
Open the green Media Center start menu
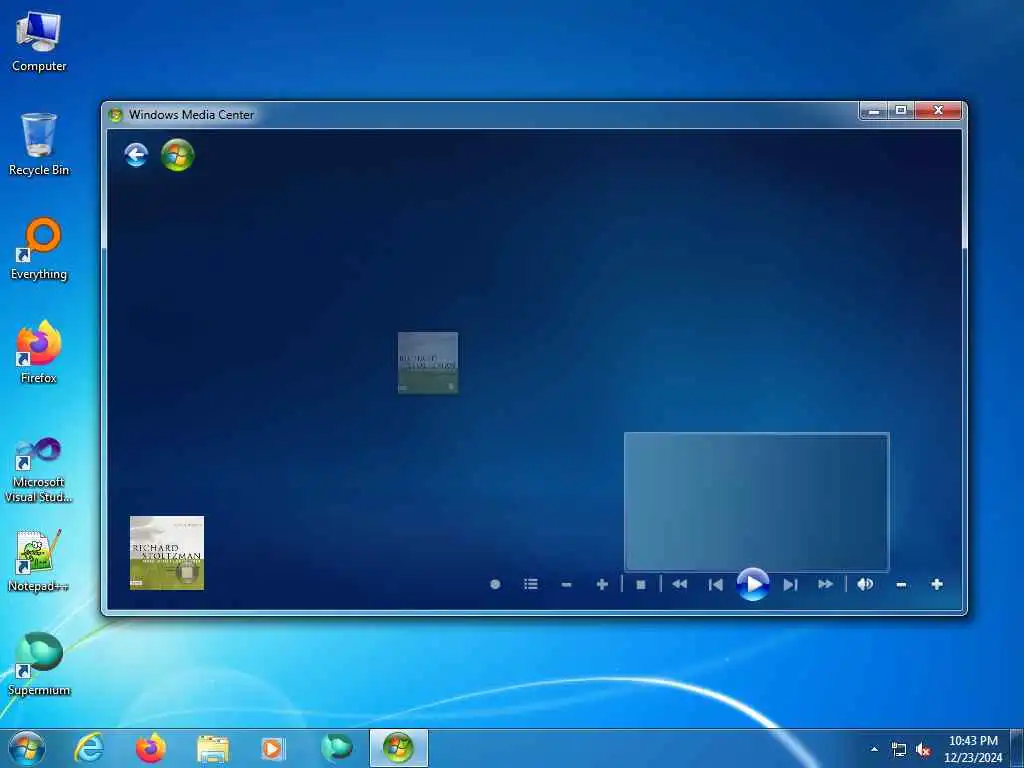click(178, 155)
